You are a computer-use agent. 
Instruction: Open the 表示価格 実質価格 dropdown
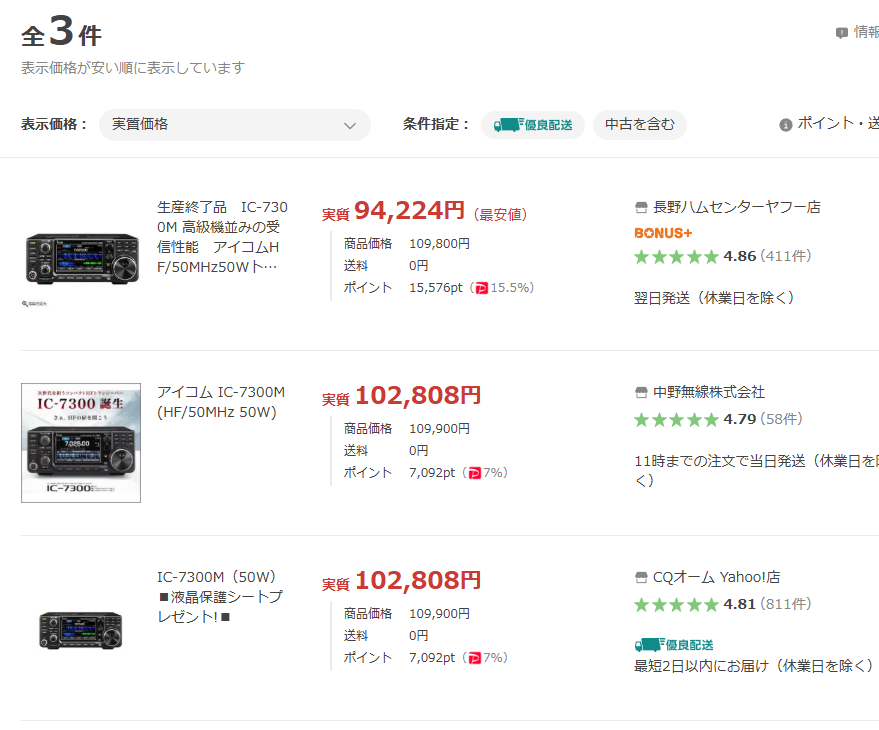pos(234,124)
